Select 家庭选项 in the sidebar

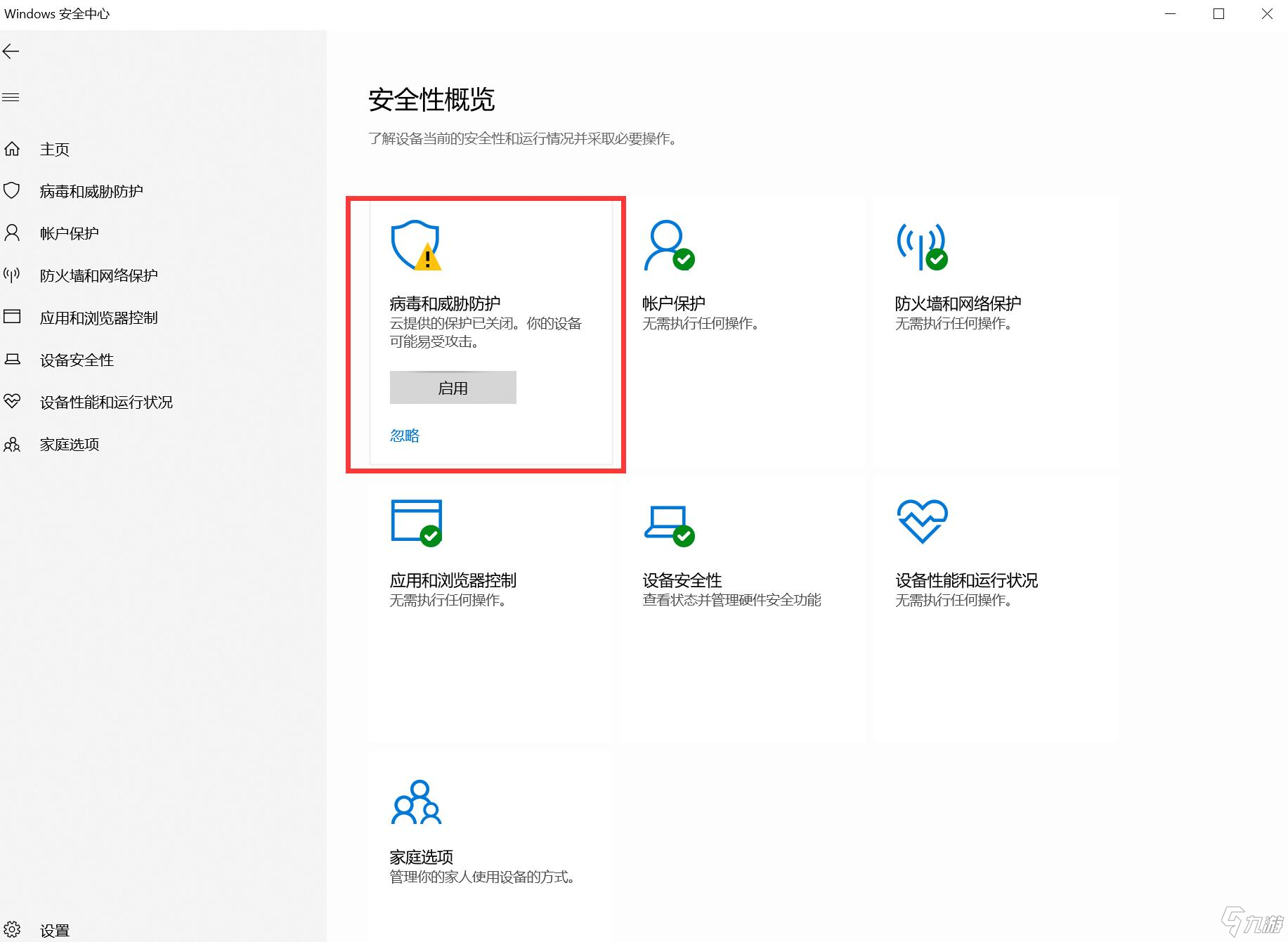pos(69,444)
